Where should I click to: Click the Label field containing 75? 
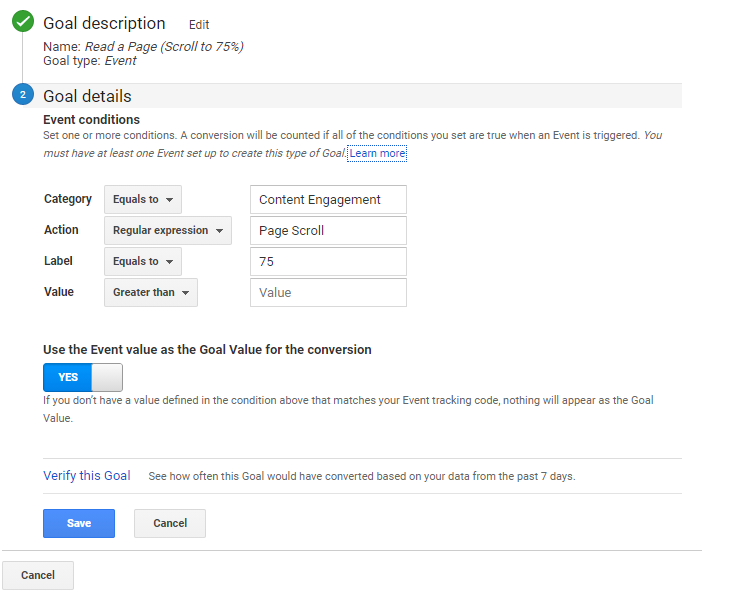tap(328, 262)
